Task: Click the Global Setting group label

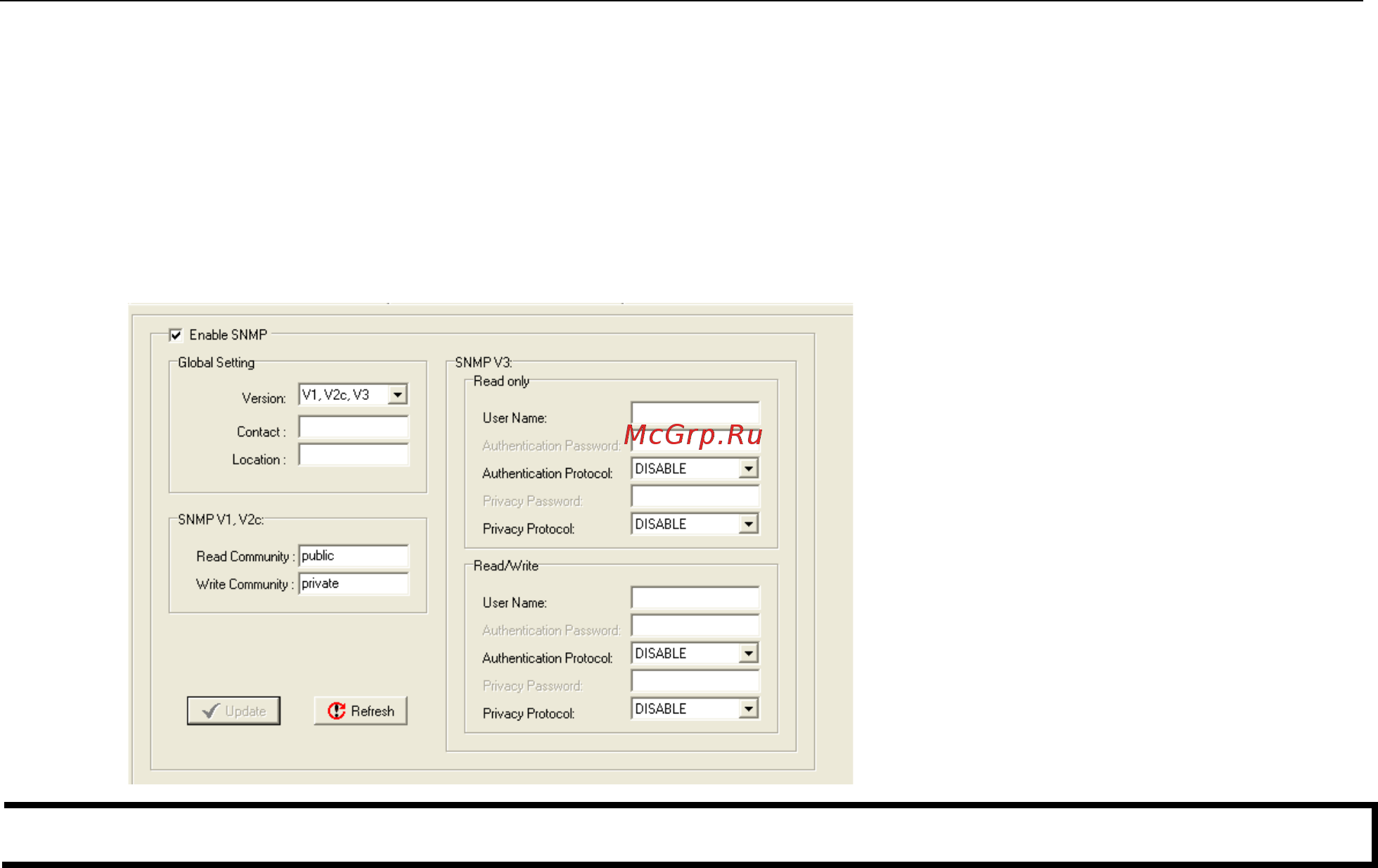Action: pos(216,363)
